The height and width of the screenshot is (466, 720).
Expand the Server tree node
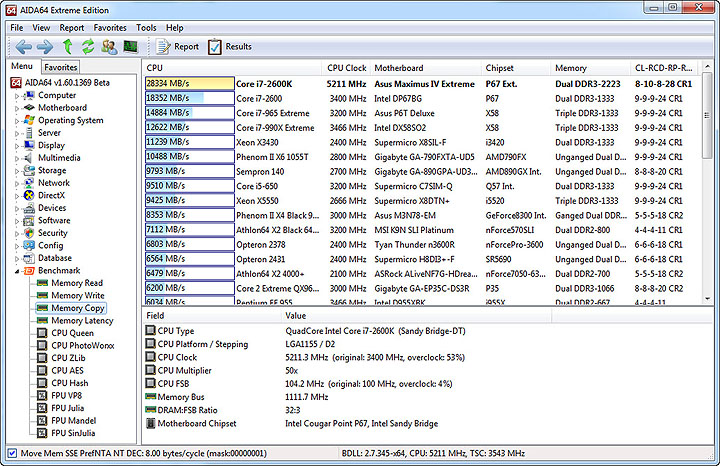17,134
